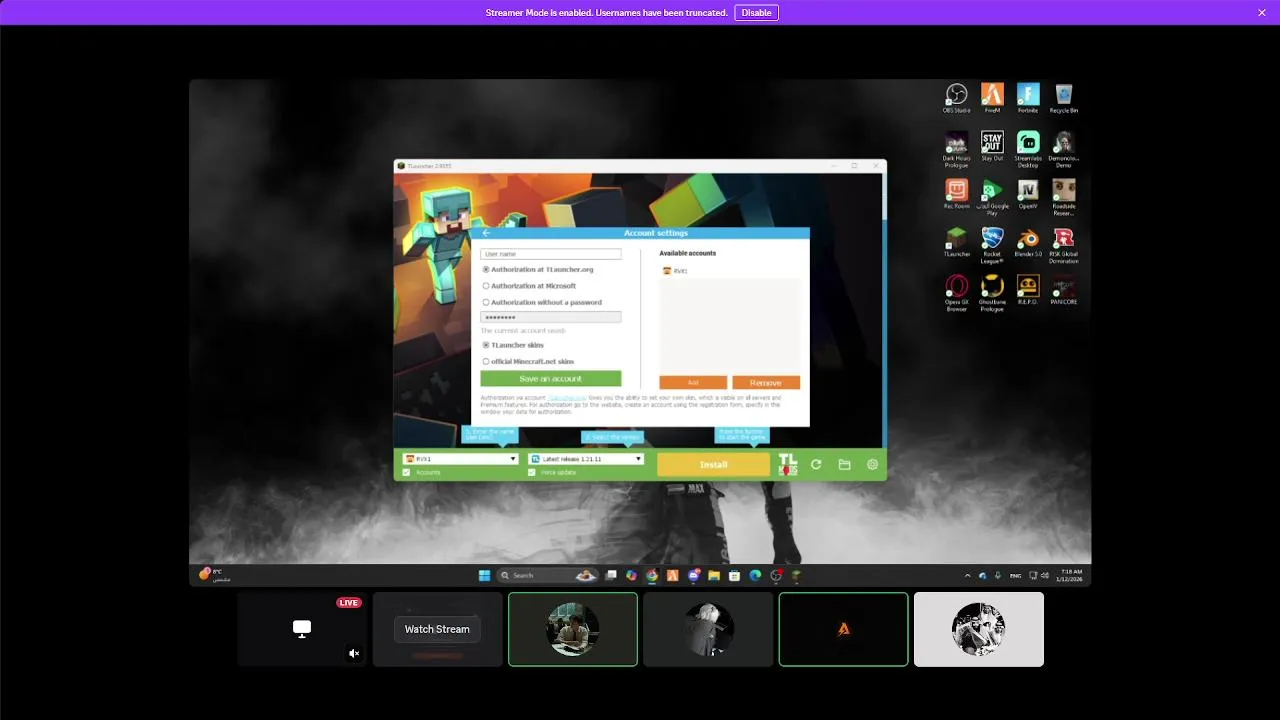Open the FiveM desktop icon
Image resolution: width=1280 pixels, height=720 pixels.
coord(992,98)
